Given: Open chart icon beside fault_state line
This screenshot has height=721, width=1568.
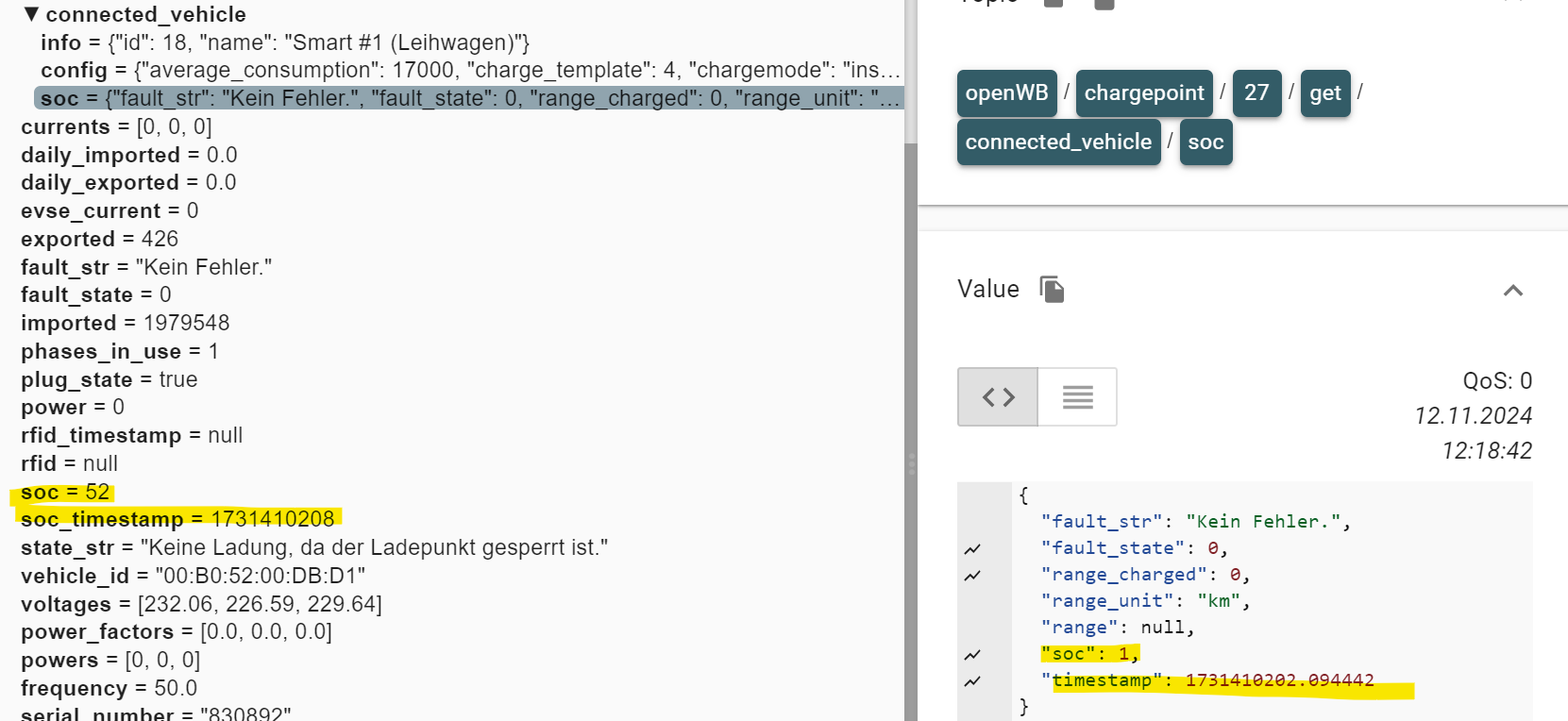Looking at the screenshot, I should point(972,549).
